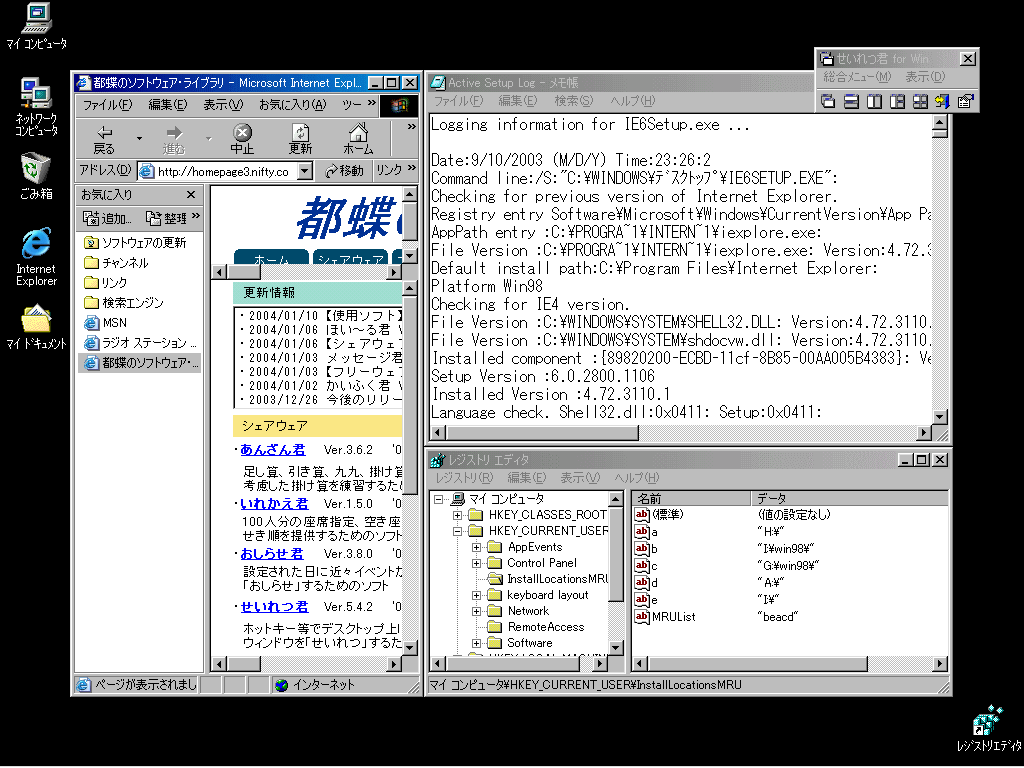Select the InstallLocationsMRU registry key
1024x768 pixels.
pyautogui.click(x=558, y=579)
